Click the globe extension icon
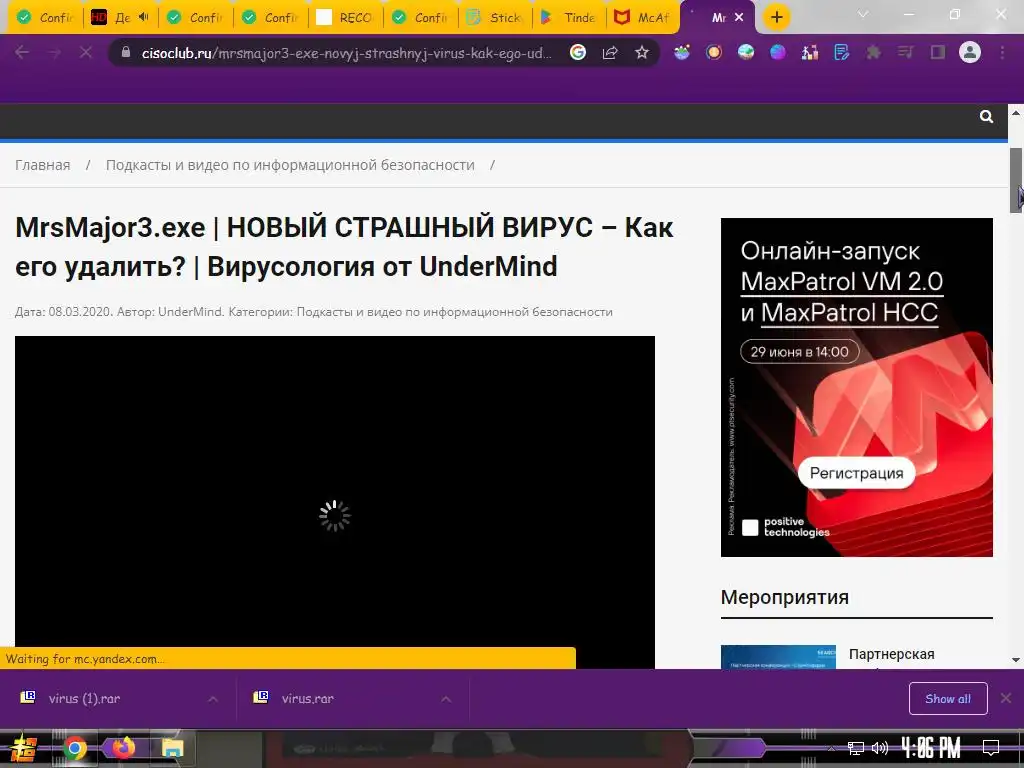1024x768 pixels. coord(746,52)
